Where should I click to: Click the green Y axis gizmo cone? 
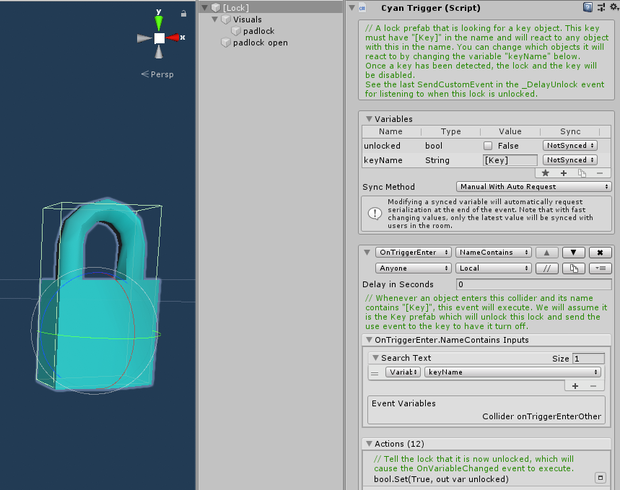159,23
